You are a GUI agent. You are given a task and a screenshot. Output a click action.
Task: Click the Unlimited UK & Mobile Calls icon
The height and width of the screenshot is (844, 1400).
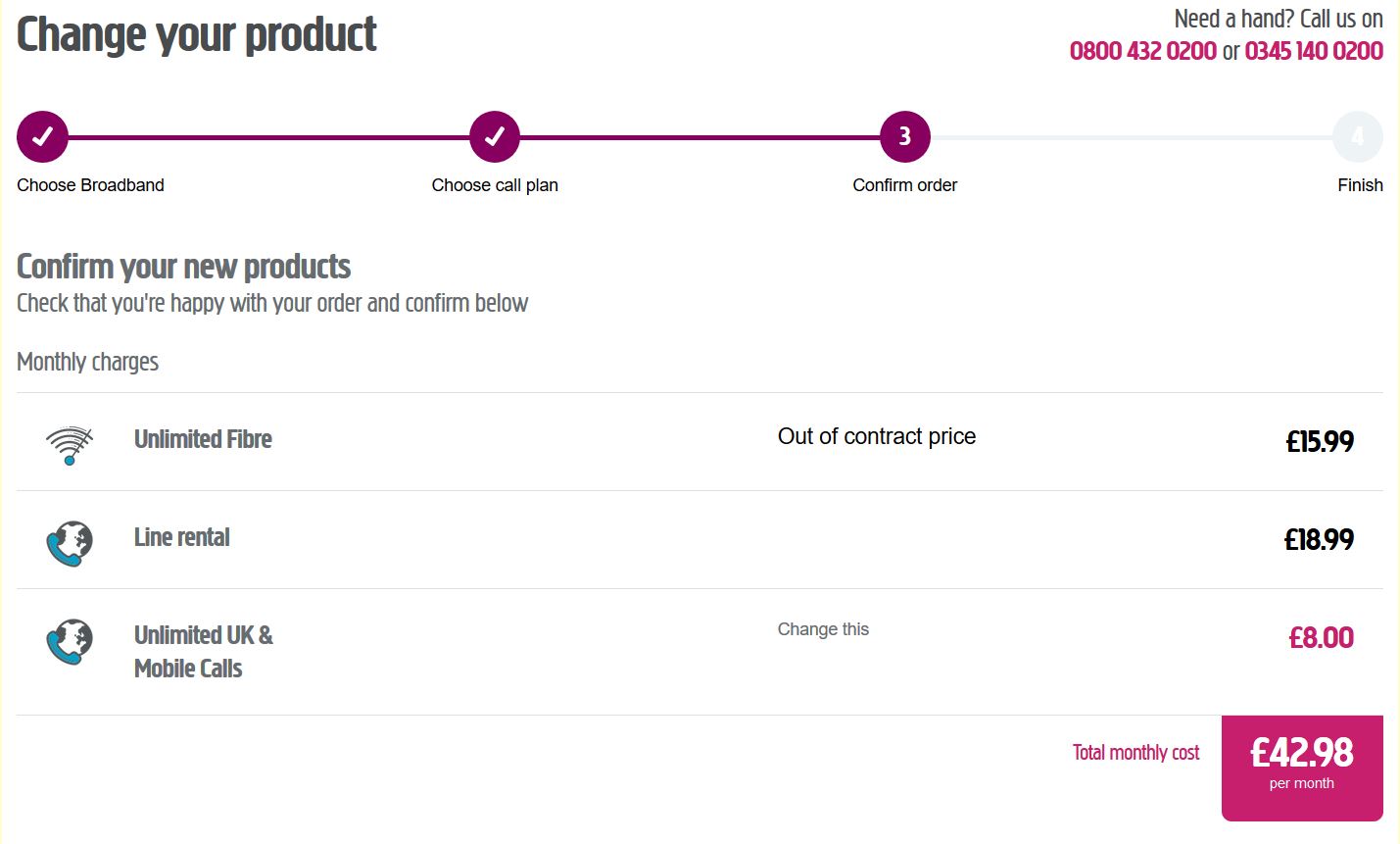click(x=70, y=642)
